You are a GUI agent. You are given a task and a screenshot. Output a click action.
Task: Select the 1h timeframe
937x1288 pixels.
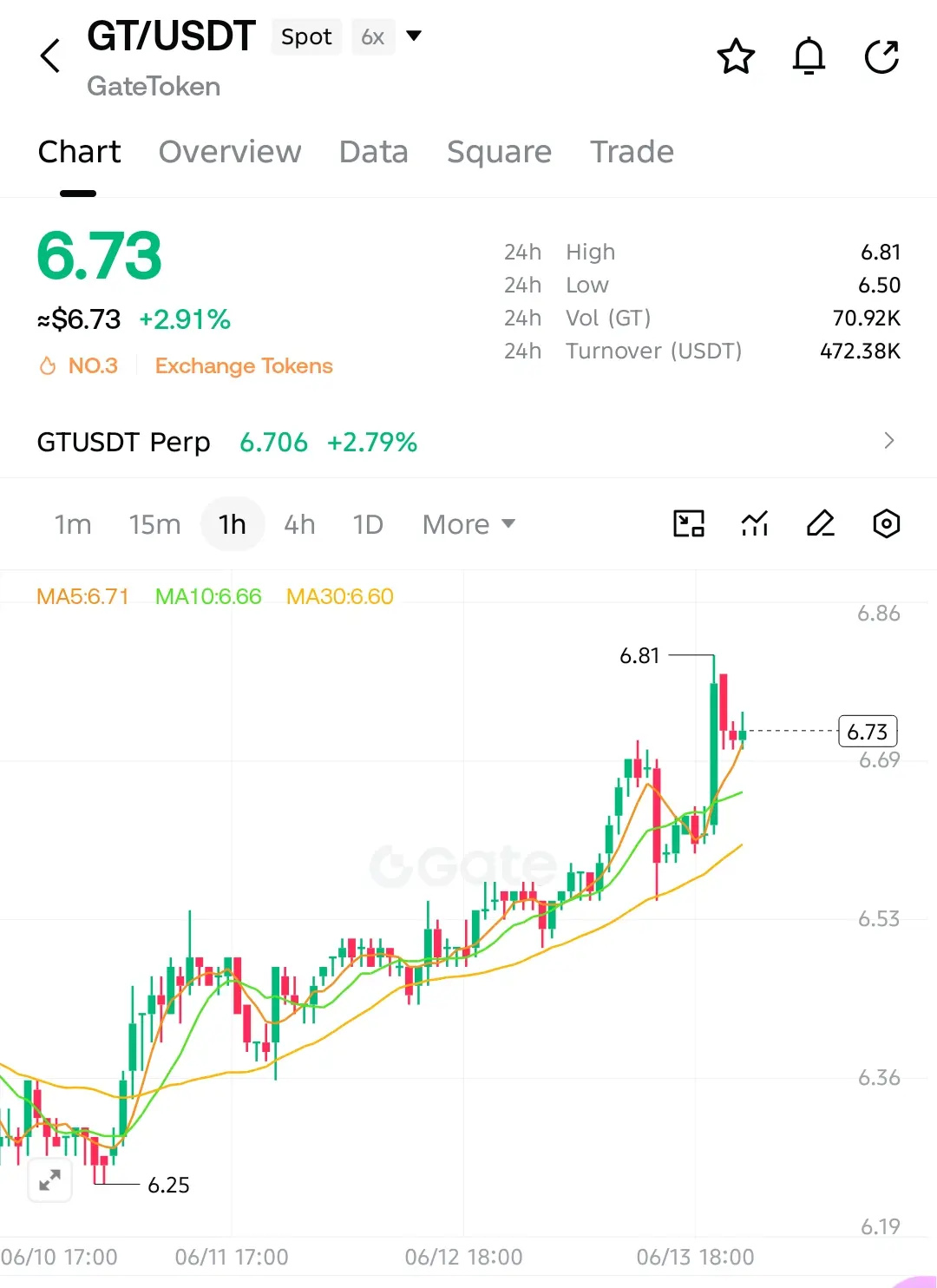click(x=233, y=524)
